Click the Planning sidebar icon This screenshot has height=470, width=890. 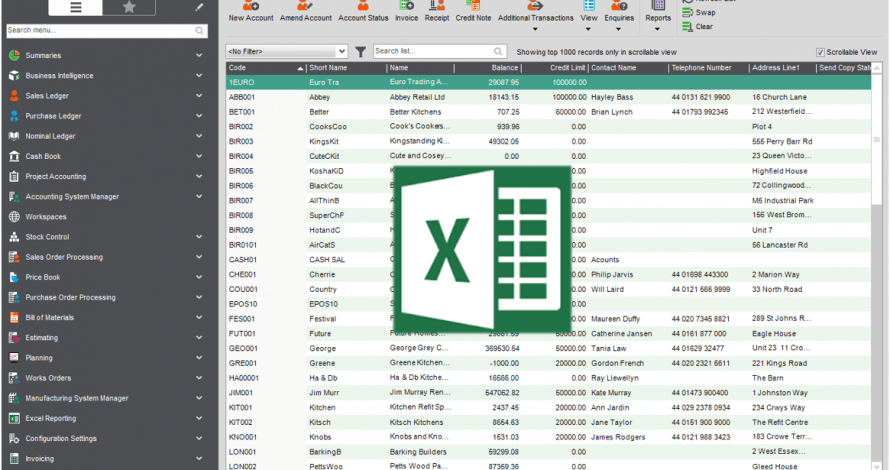14,358
